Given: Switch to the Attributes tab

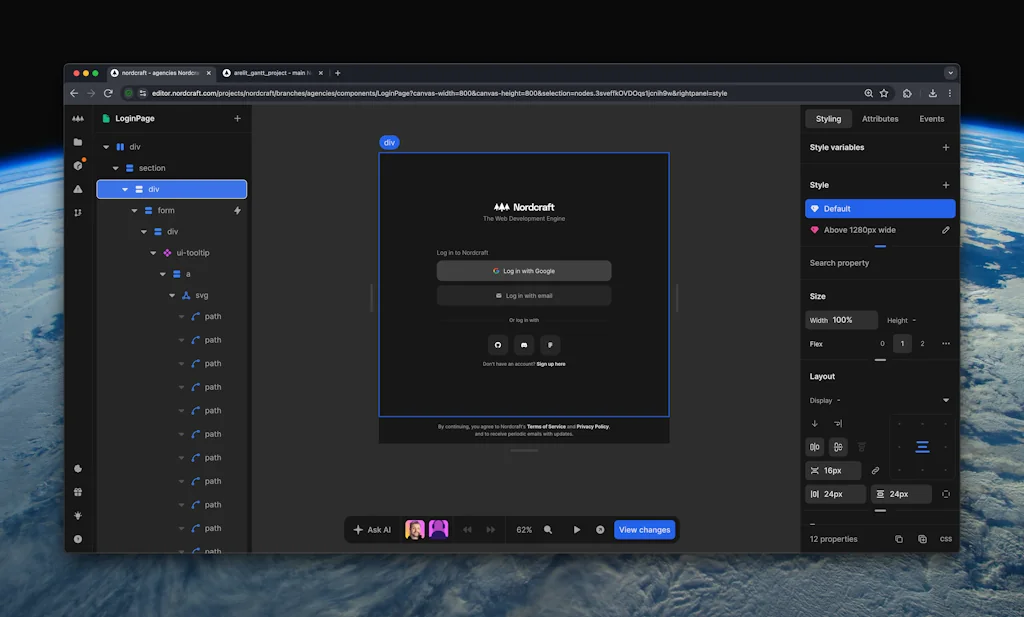Looking at the screenshot, I should 879,118.
